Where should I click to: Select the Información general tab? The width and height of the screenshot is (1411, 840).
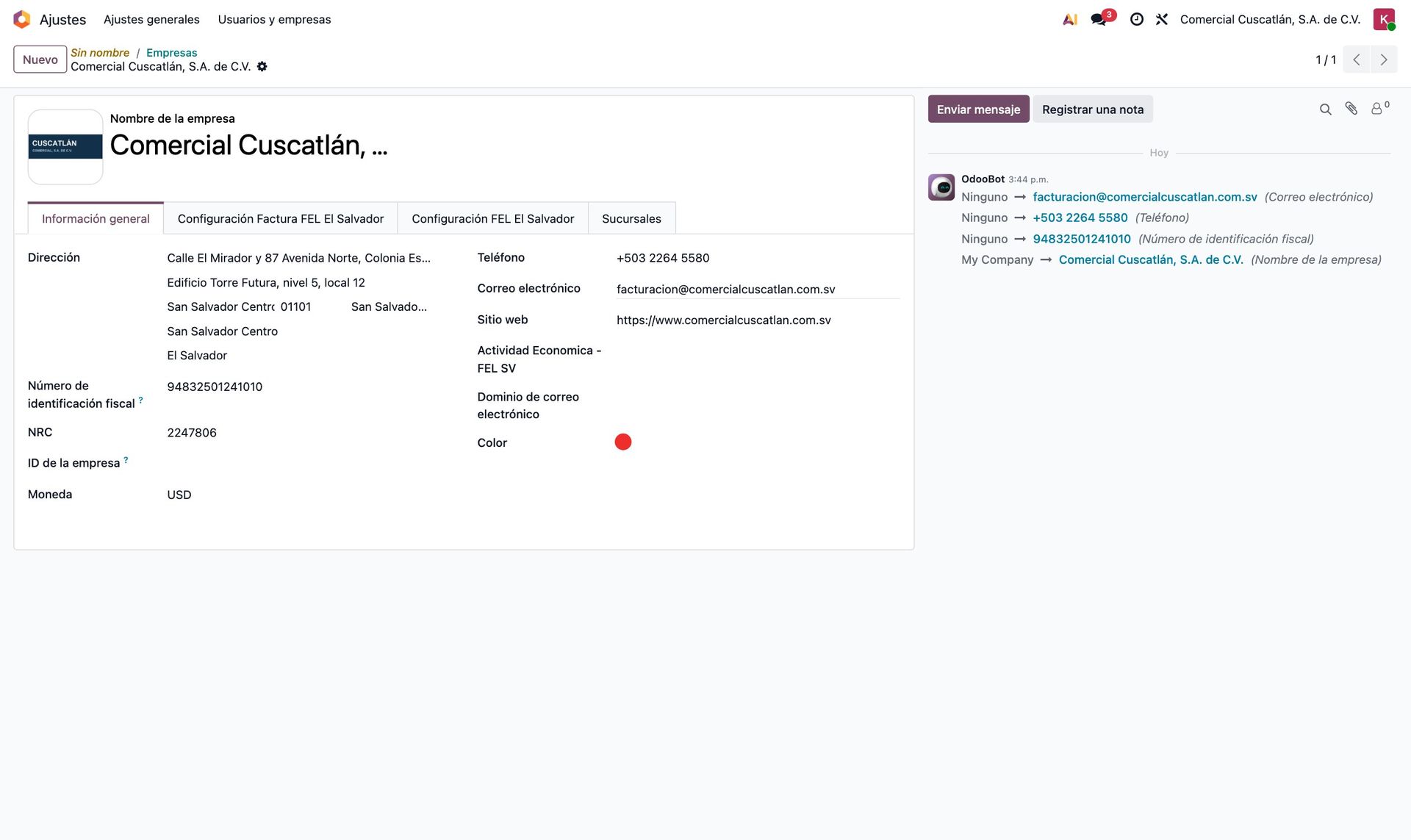coord(96,218)
